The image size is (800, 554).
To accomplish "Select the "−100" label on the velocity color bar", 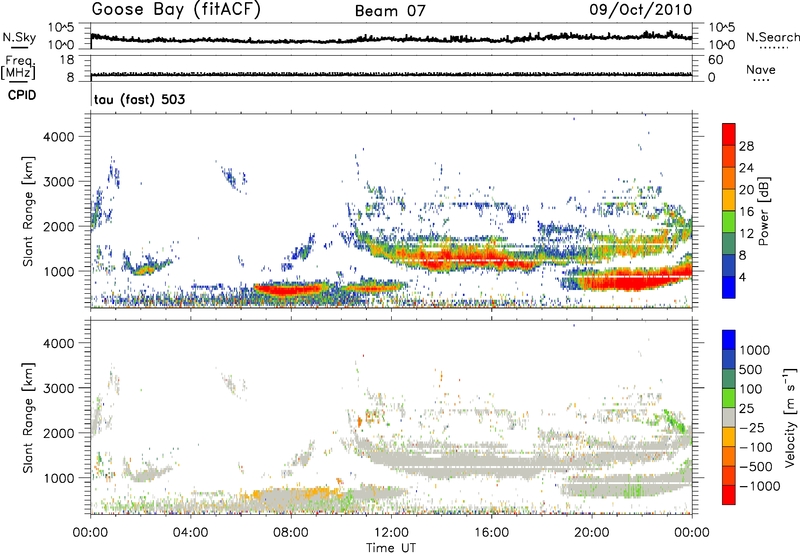I will (756, 447).
